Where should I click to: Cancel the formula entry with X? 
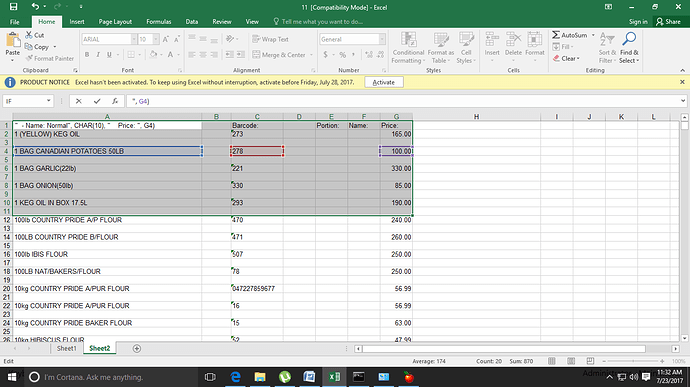pyautogui.click(x=78, y=101)
